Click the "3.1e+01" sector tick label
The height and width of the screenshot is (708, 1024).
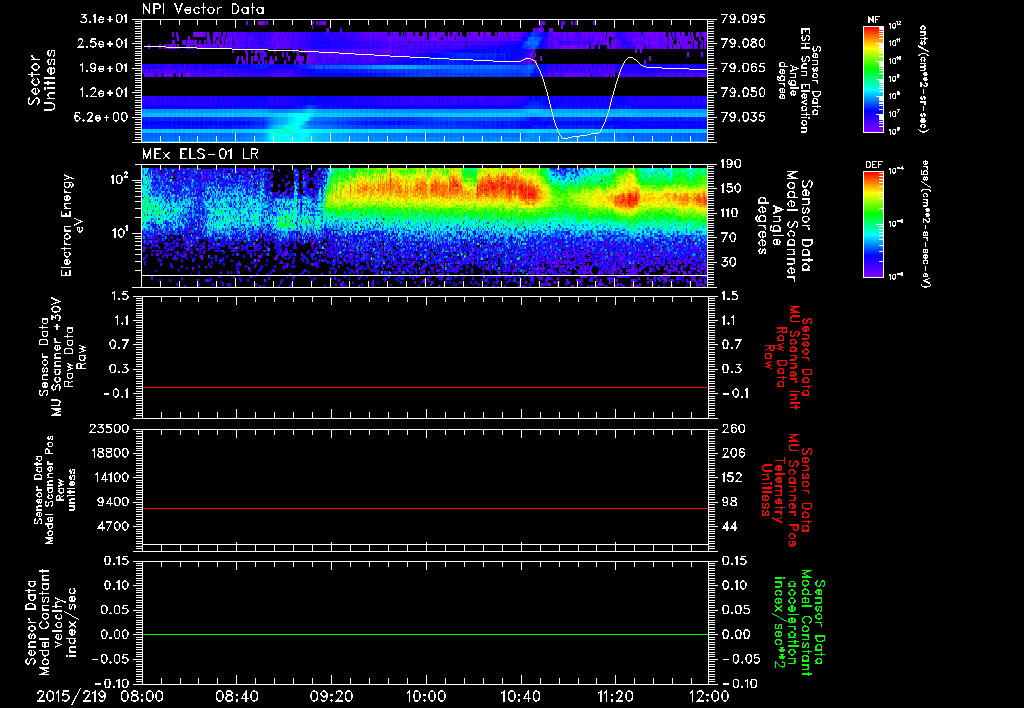(103, 19)
